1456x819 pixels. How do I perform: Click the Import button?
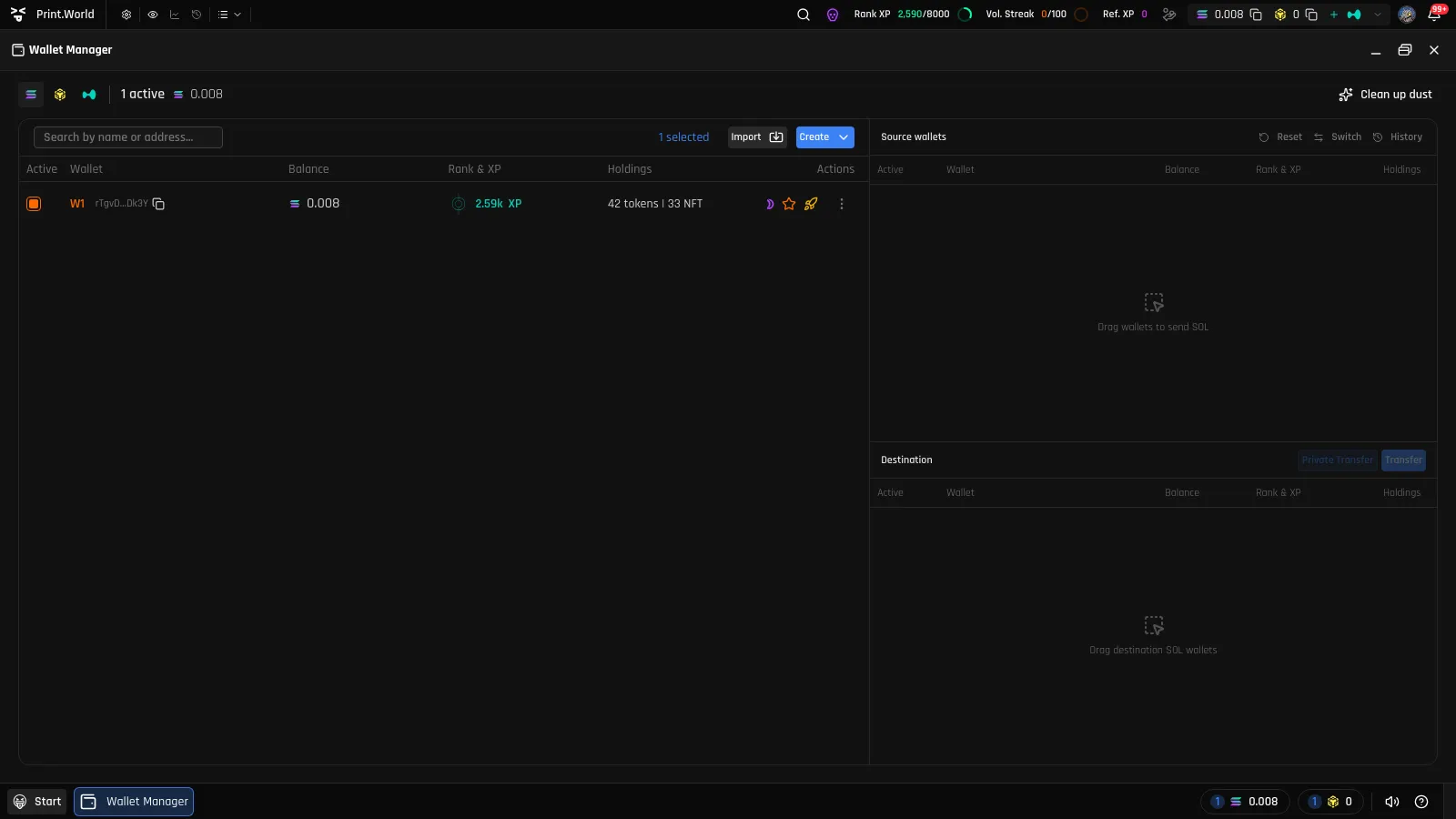757,137
